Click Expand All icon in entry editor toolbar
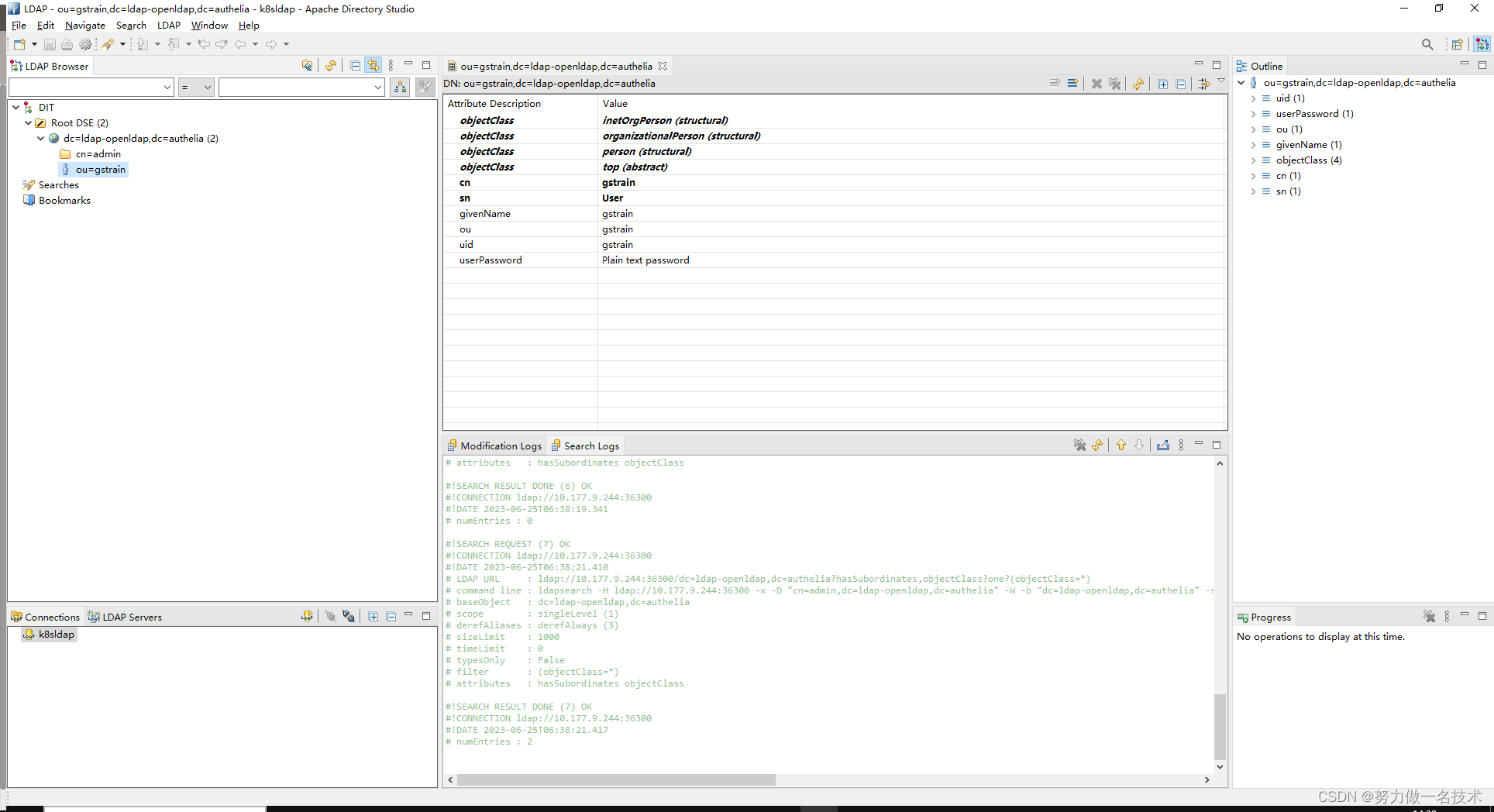This screenshot has width=1494, height=812. click(1163, 83)
